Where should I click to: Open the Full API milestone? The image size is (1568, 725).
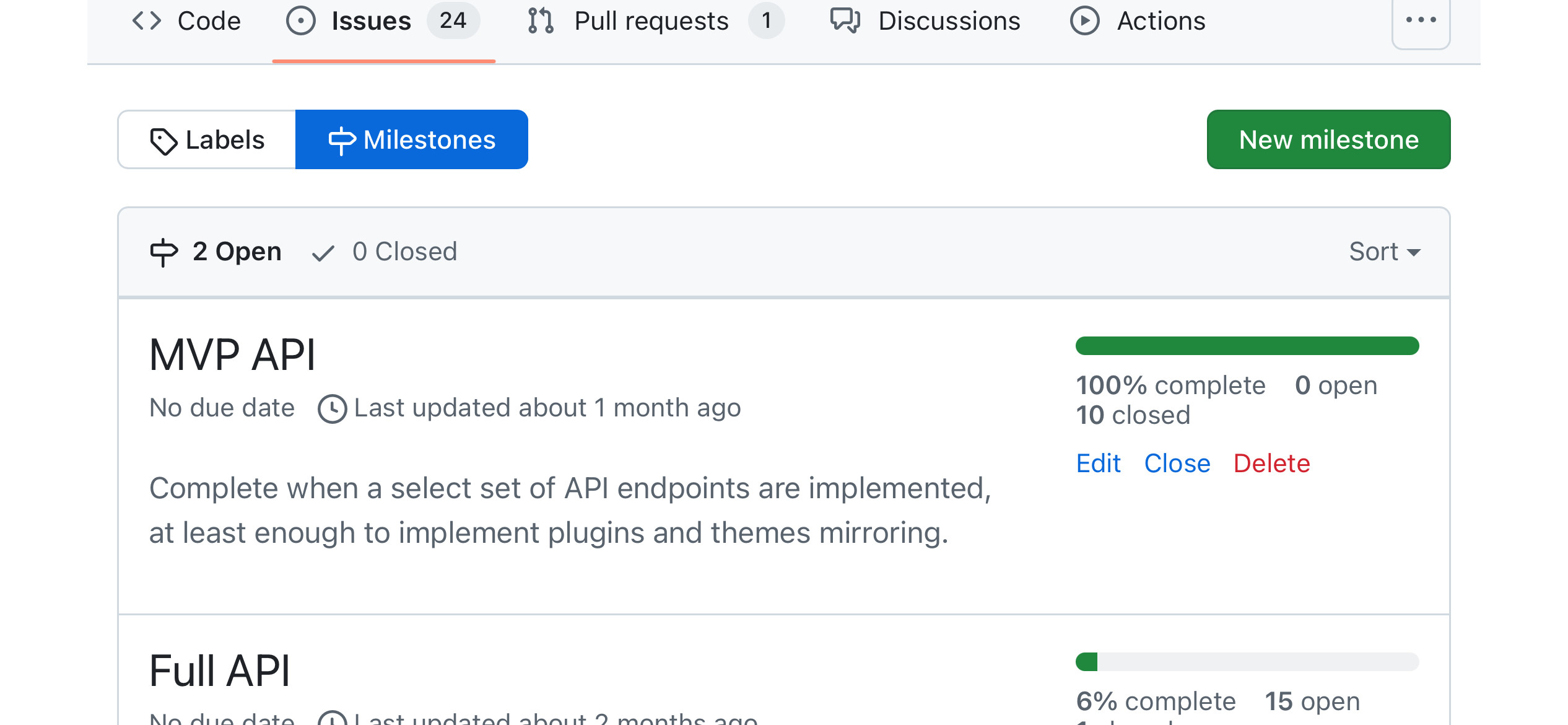tap(220, 671)
